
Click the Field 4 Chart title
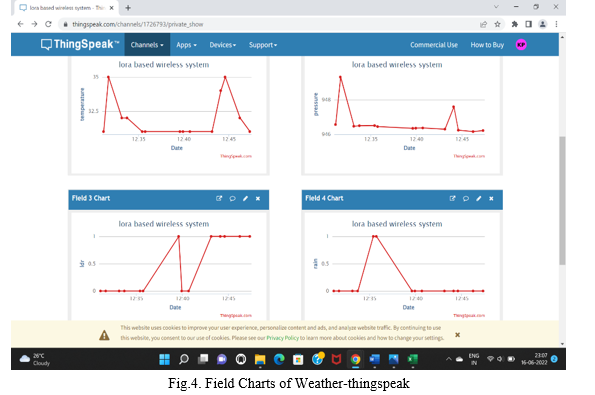pyautogui.click(x=324, y=198)
